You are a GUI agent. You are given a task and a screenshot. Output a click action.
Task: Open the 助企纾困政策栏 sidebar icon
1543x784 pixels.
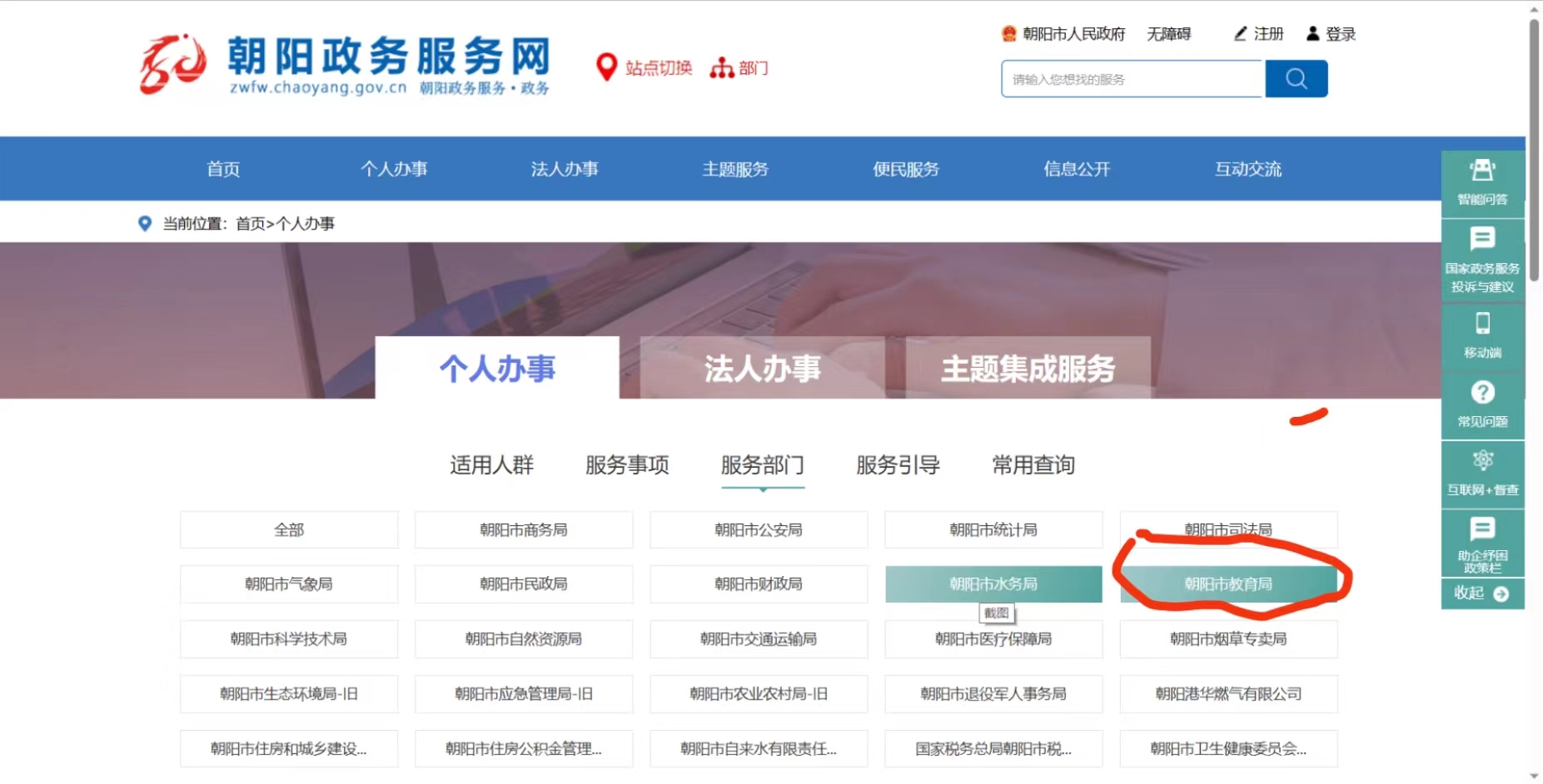point(1483,528)
